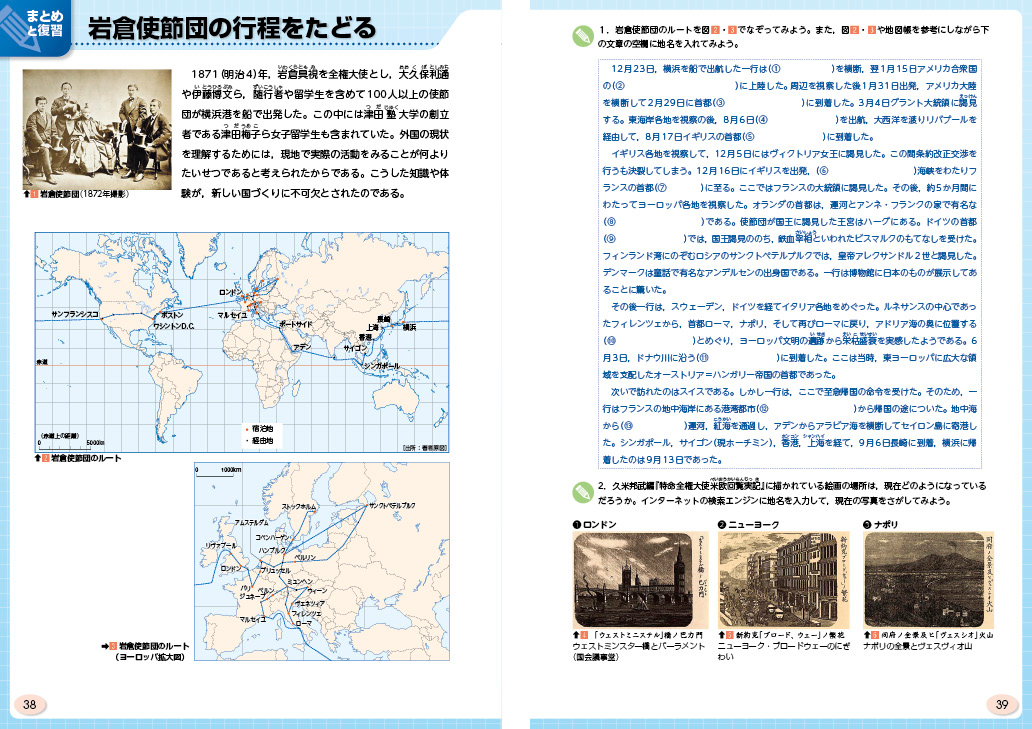The image size is (1032, 729).
Task: Click ローマ on the Europe map
Action: pos(303,623)
